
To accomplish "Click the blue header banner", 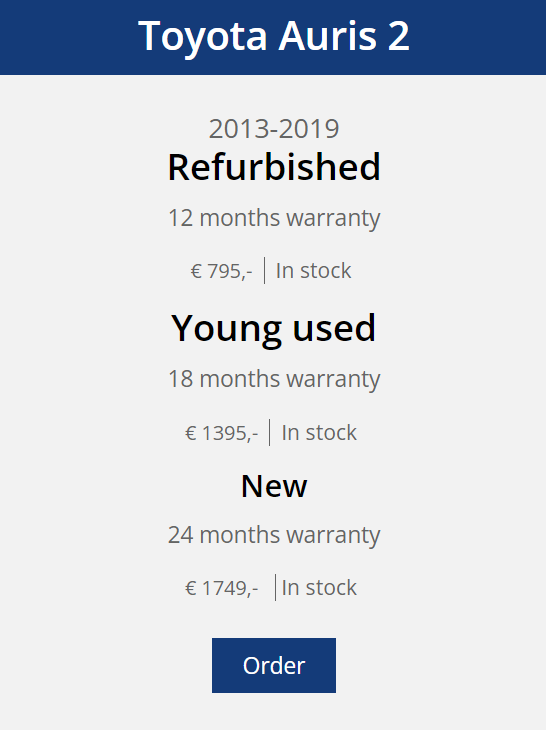I will 273,37.
